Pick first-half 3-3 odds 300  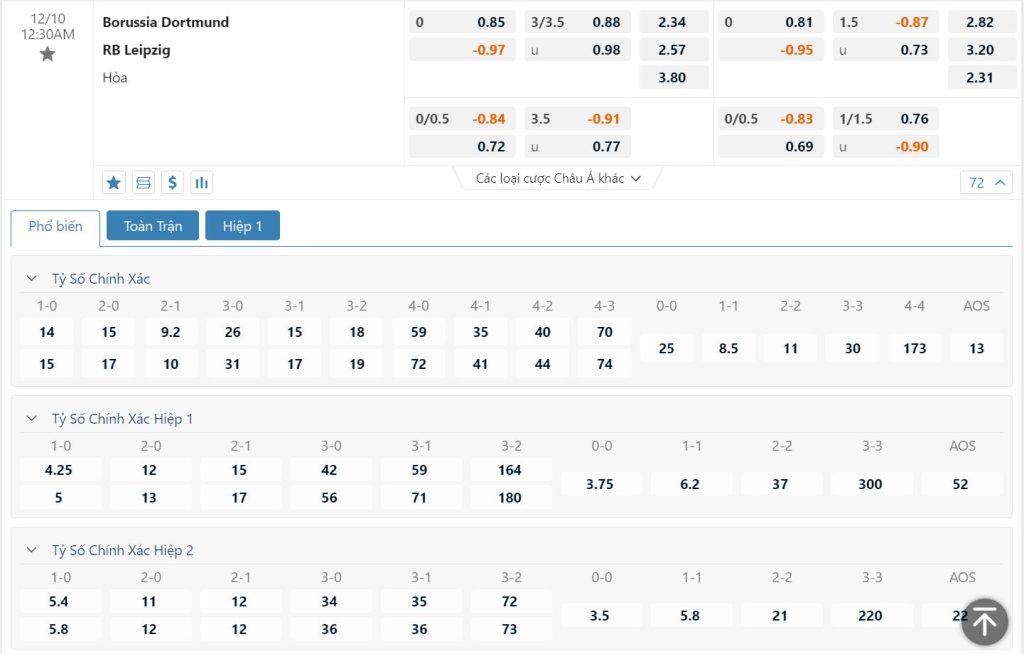tap(871, 484)
